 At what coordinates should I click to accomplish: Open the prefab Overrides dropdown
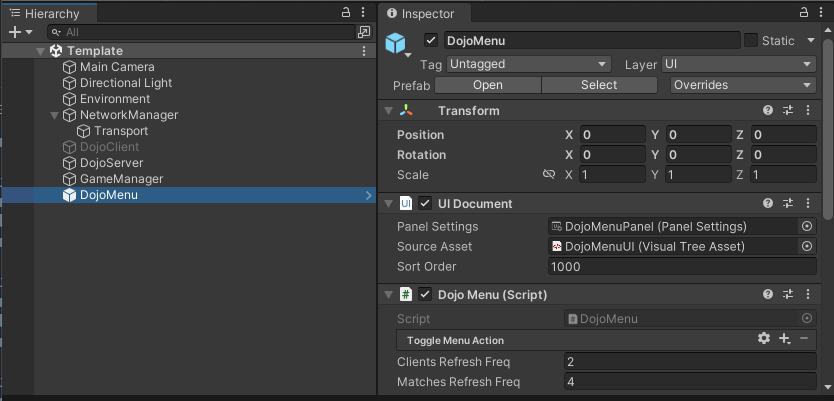point(743,85)
